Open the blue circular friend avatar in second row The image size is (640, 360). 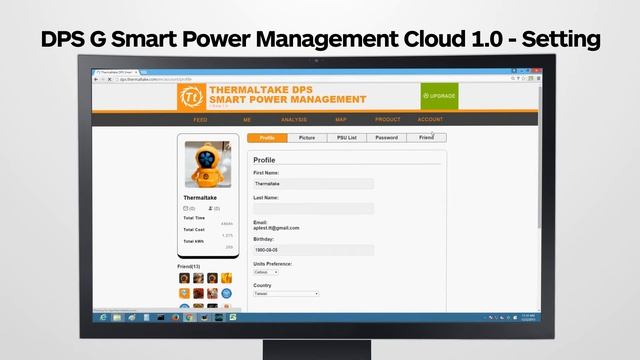[227, 293]
